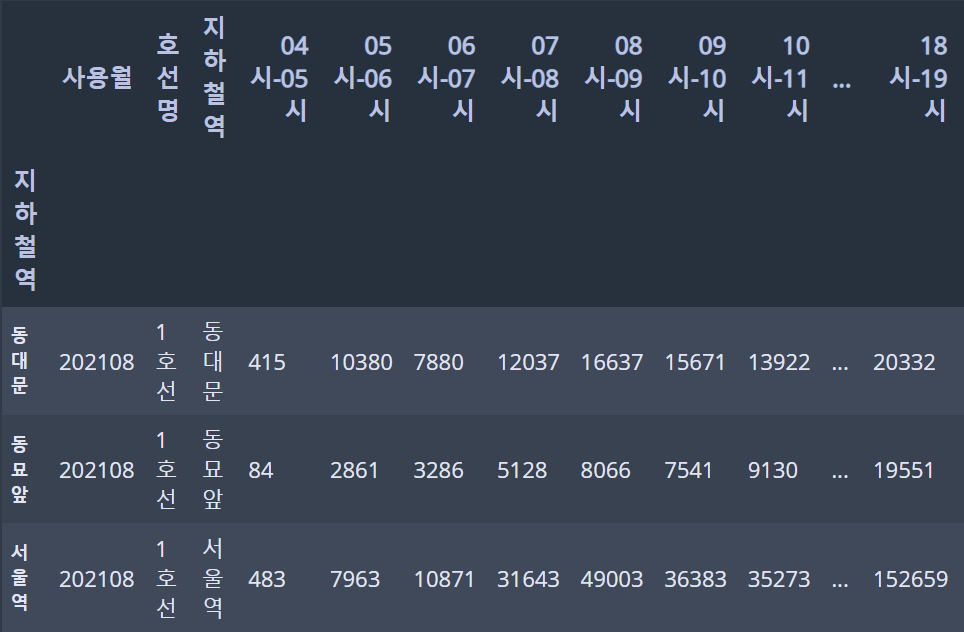Click value 8066 in 동묘앞 row
Viewport: 964px width, 632px height.
click(x=606, y=470)
